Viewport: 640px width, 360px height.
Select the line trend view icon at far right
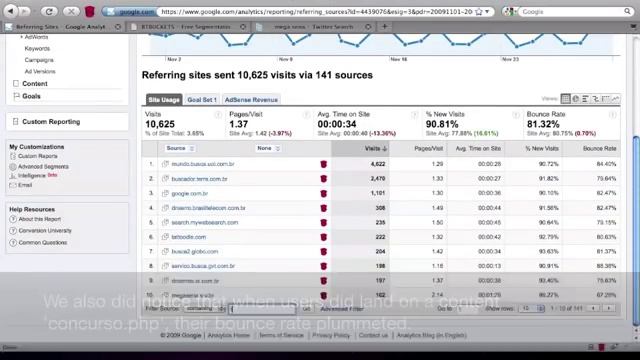click(x=616, y=99)
